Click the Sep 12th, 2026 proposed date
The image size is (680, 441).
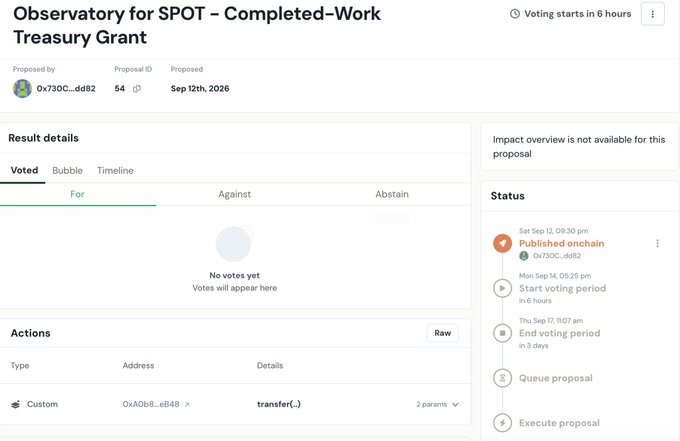pyautogui.click(x=200, y=88)
